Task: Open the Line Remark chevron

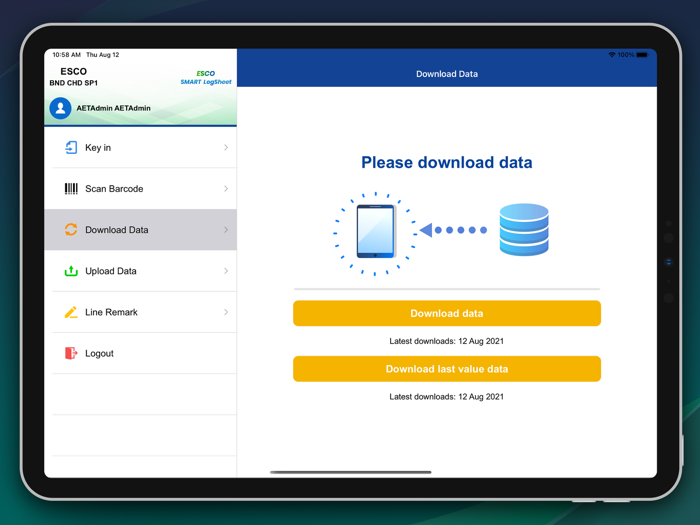Action: tap(226, 312)
